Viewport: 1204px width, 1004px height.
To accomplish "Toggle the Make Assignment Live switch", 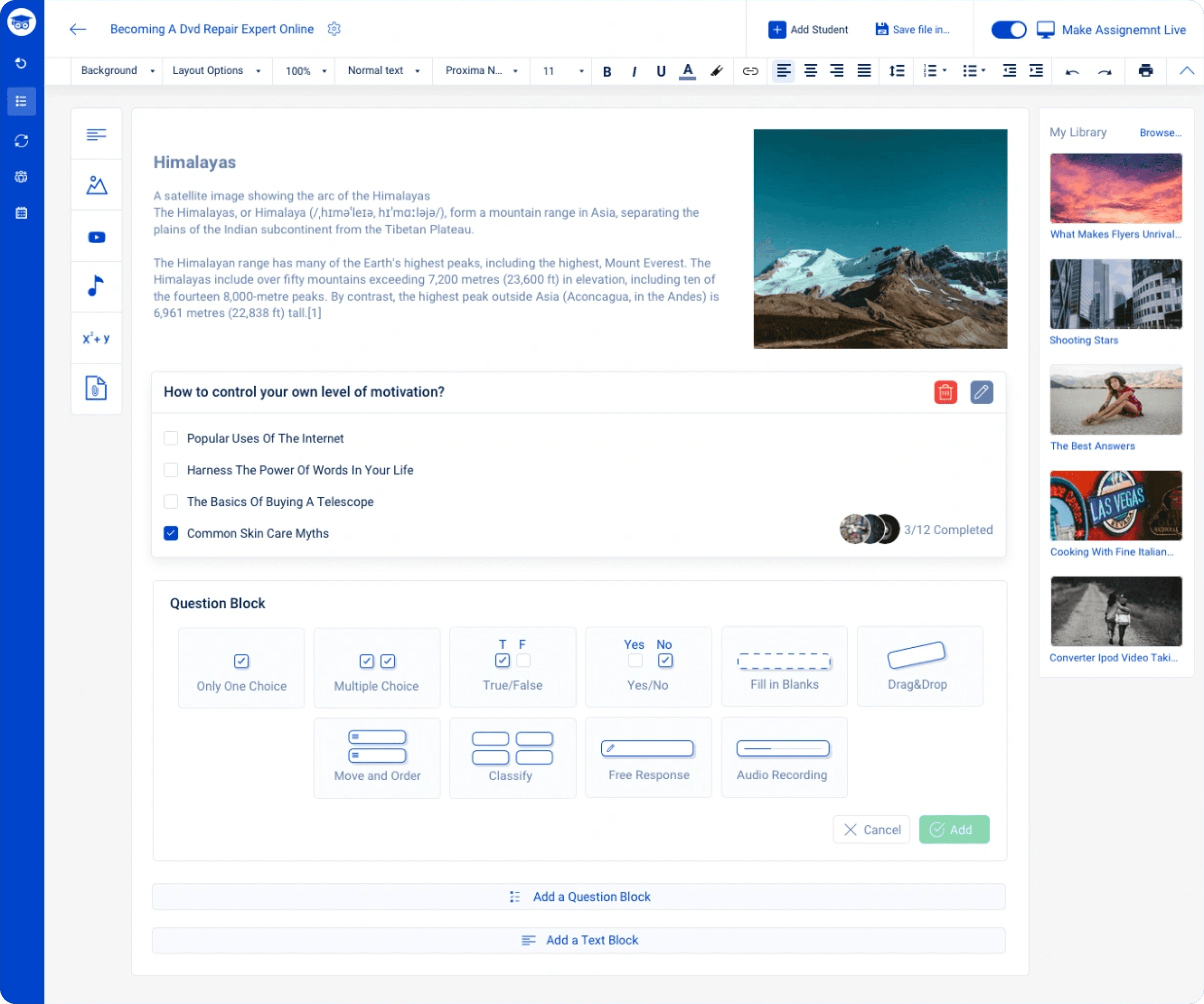I will [1009, 29].
